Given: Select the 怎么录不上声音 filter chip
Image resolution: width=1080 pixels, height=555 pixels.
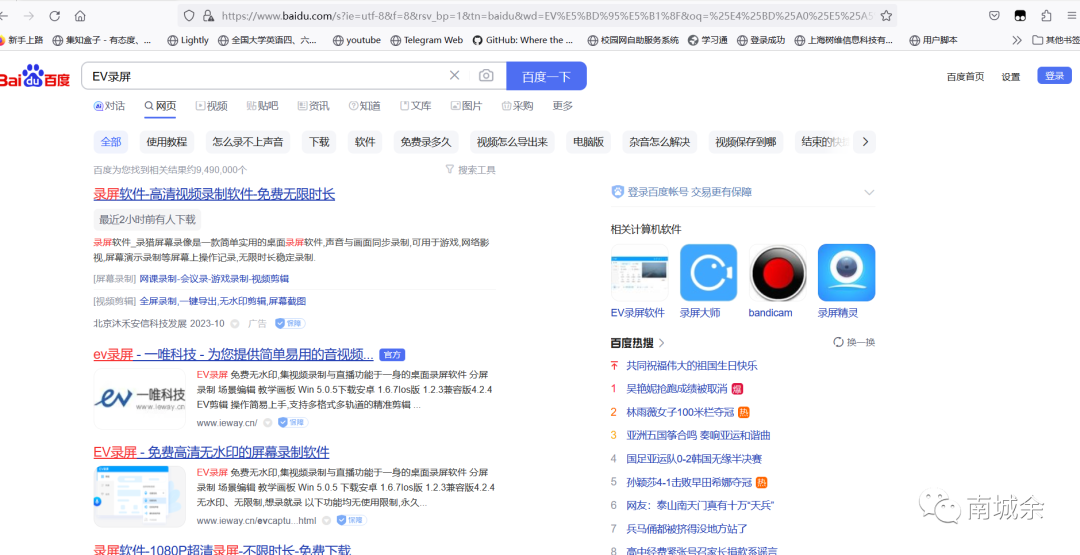Looking at the screenshot, I should pos(248,142).
